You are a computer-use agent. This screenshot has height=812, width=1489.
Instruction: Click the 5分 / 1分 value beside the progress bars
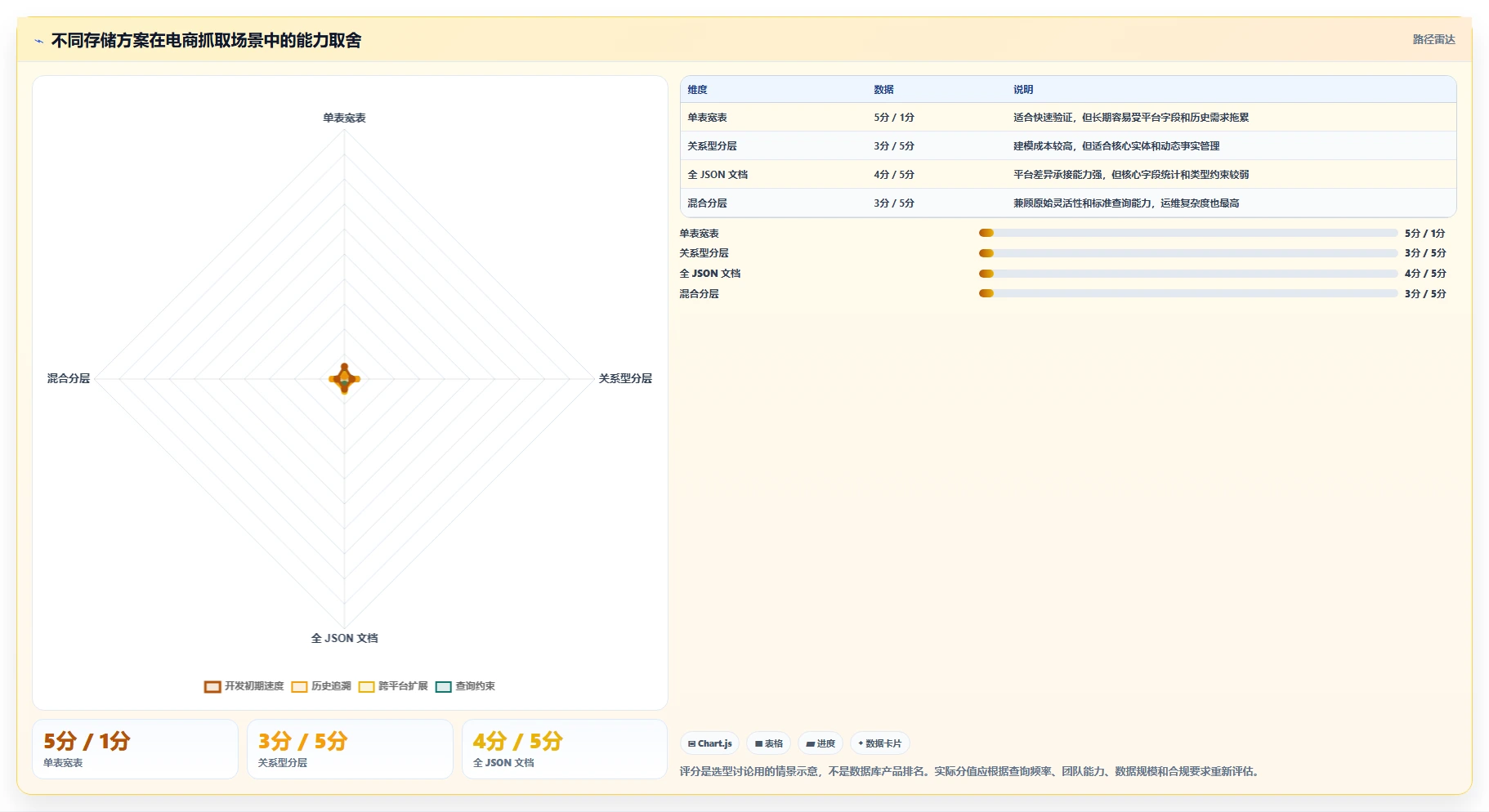(1425, 234)
